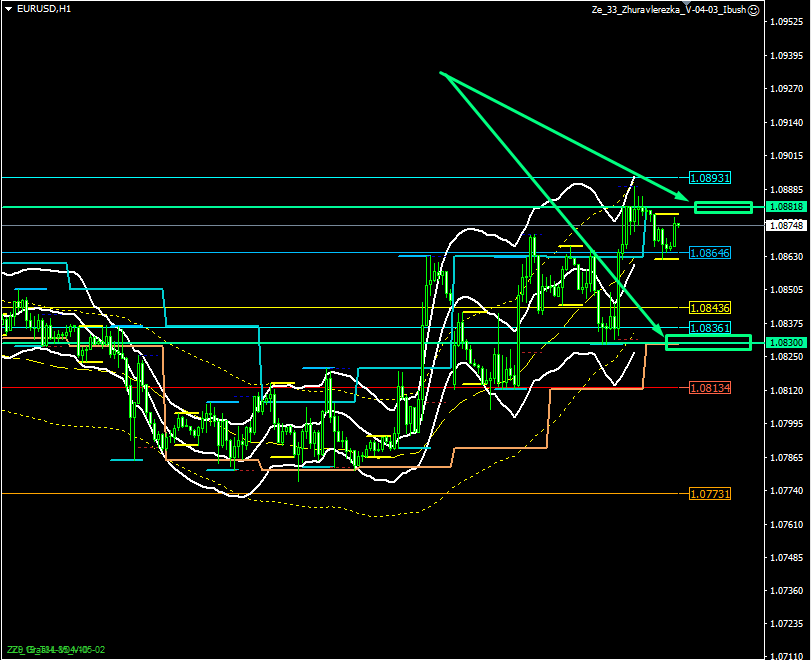This screenshot has width=812, height=660.
Task: Click the blue 1.08646 price label
Action: (710, 253)
